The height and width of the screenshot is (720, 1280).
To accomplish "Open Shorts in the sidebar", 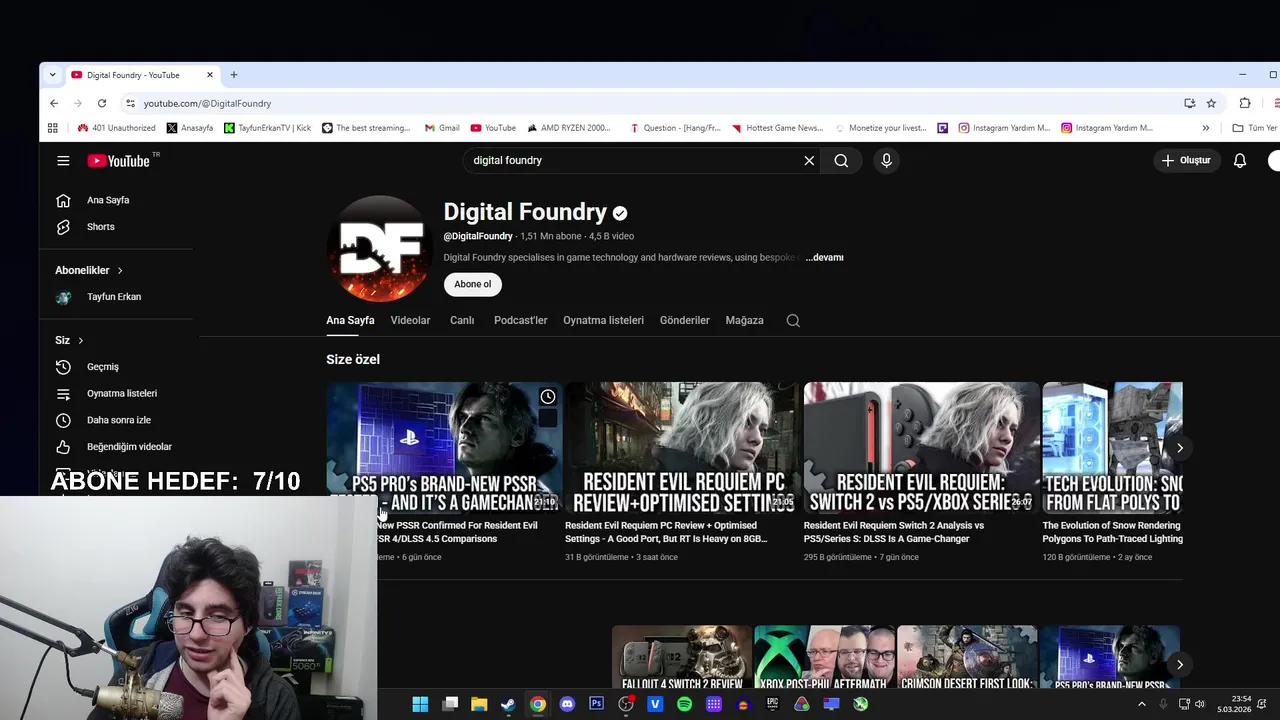I will [x=100, y=227].
